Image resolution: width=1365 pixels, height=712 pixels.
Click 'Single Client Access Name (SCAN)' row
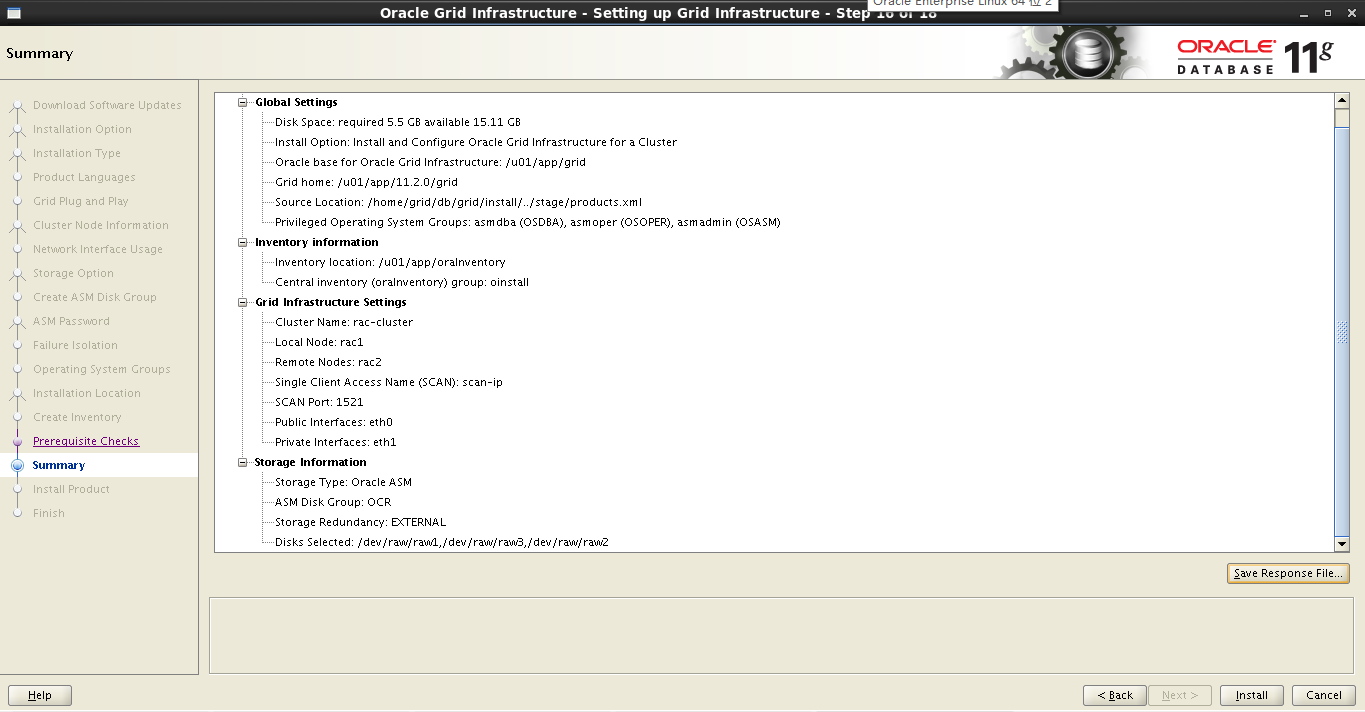[x=388, y=382]
